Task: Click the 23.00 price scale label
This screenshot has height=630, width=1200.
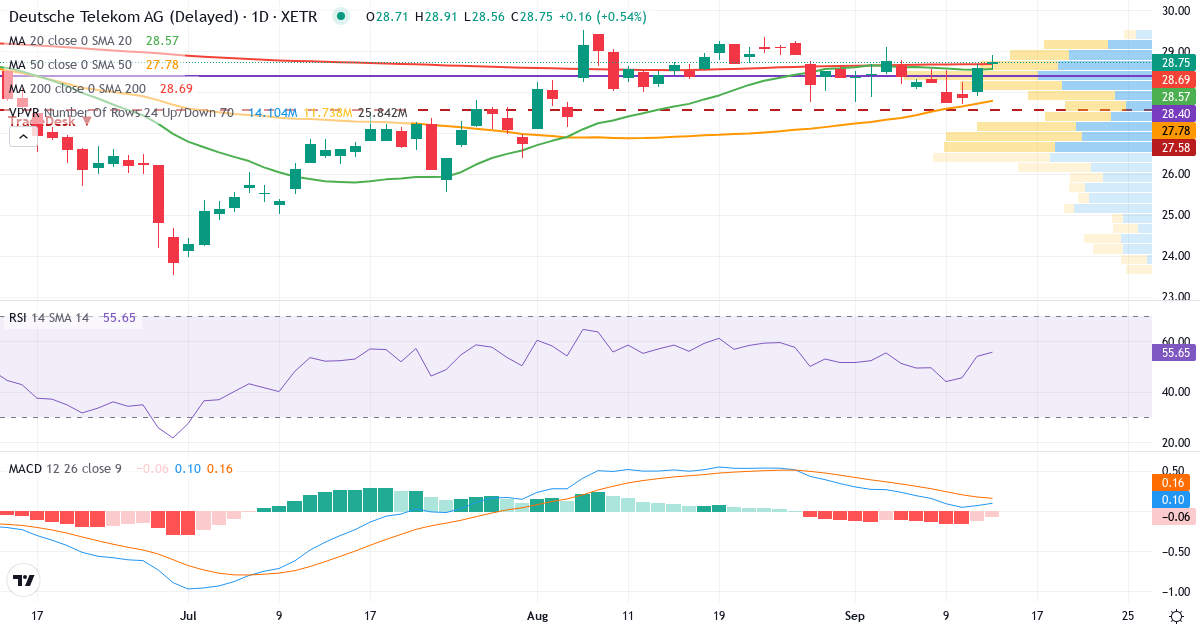Action: pyautogui.click(x=1175, y=297)
